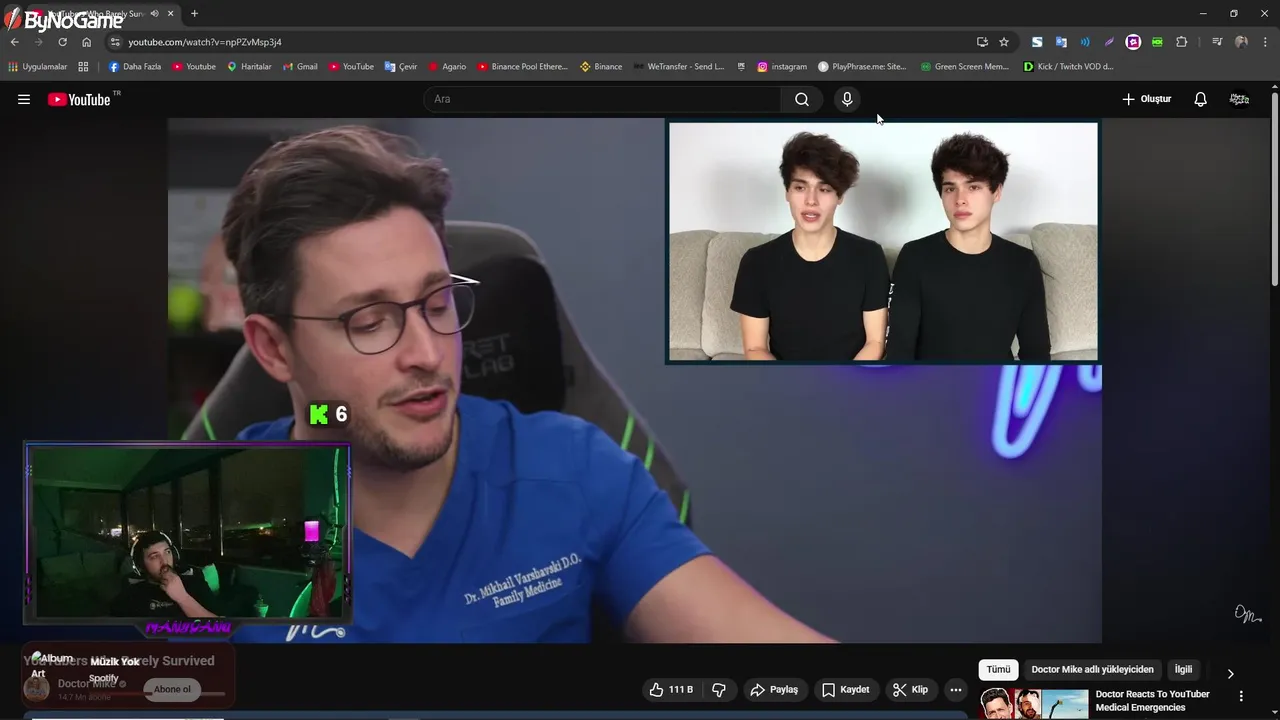The image size is (1280, 720).
Task: Open options for Doctor Reacts recommended video
Action: [1241, 696]
